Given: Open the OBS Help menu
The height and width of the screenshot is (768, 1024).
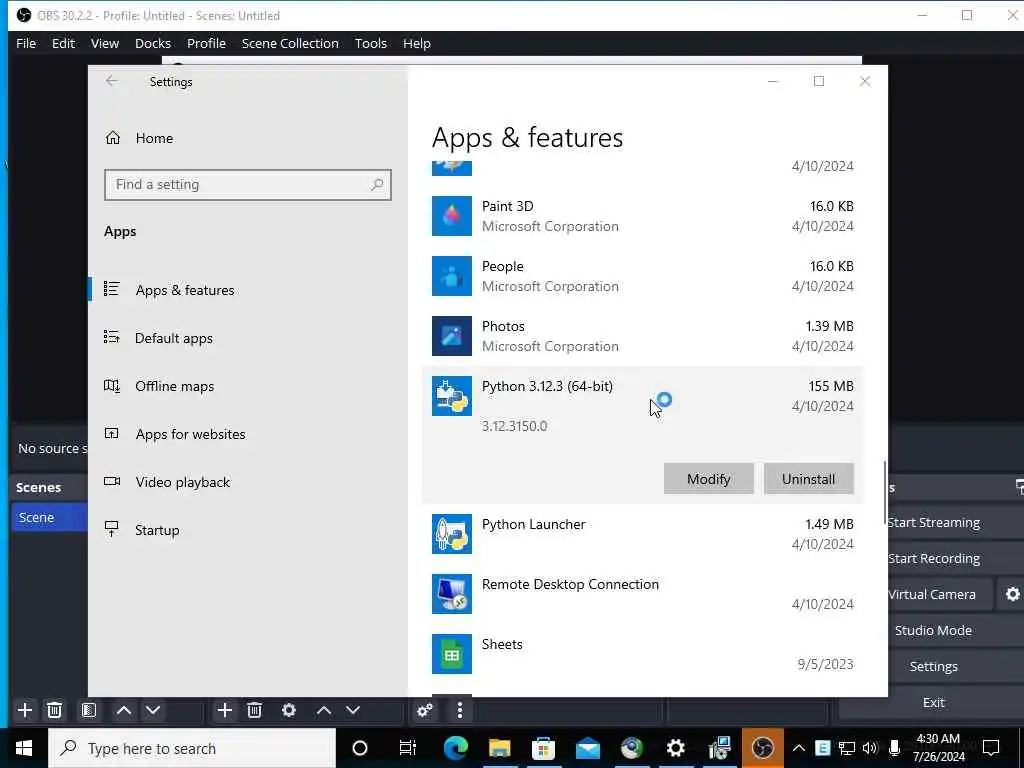Looking at the screenshot, I should (417, 43).
